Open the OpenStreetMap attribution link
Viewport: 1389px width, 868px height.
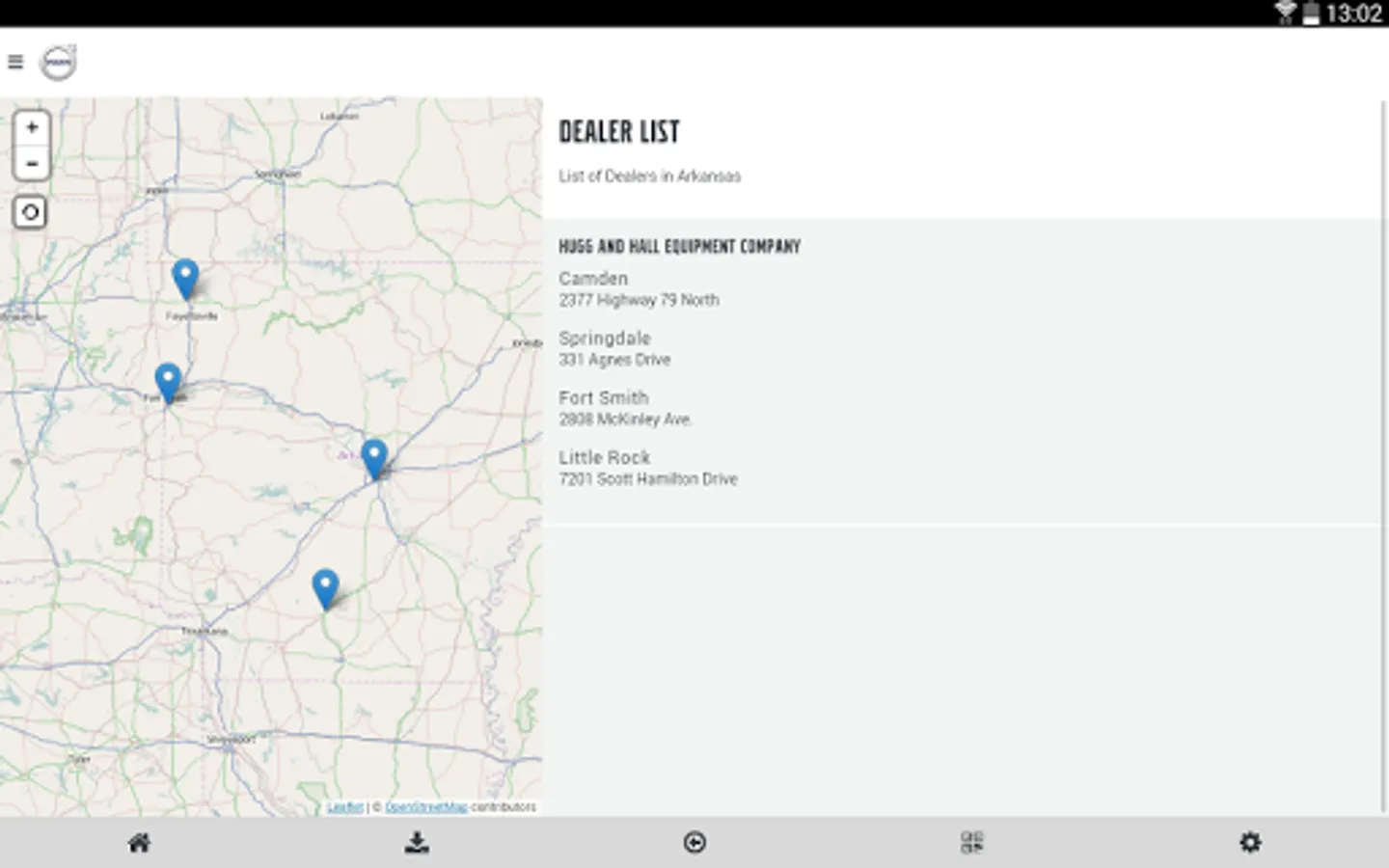point(426,807)
